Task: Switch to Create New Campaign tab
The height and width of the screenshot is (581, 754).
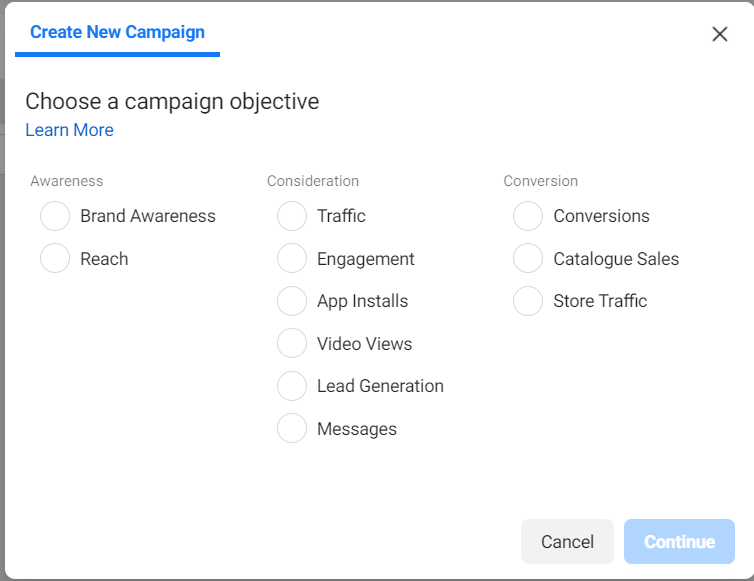Action: tap(117, 32)
